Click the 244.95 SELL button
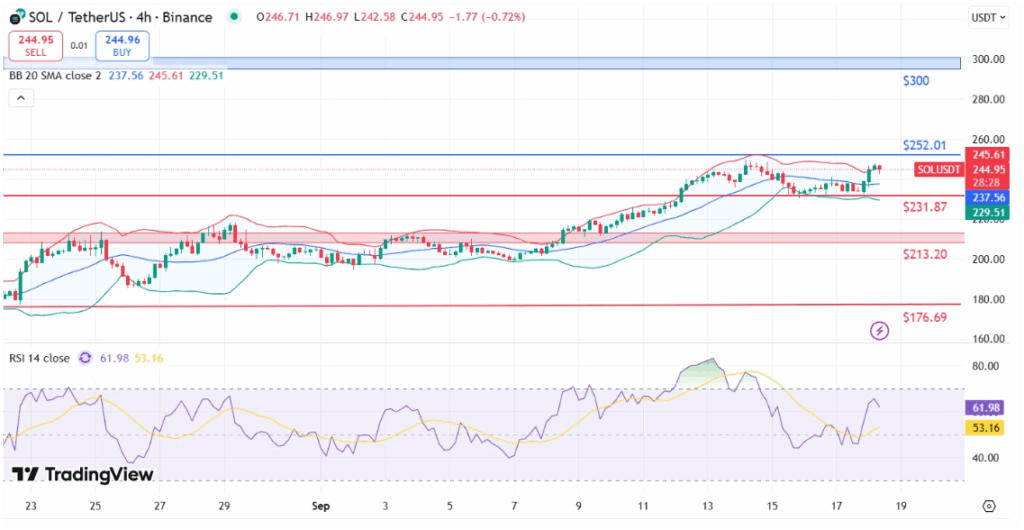 coord(36,46)
